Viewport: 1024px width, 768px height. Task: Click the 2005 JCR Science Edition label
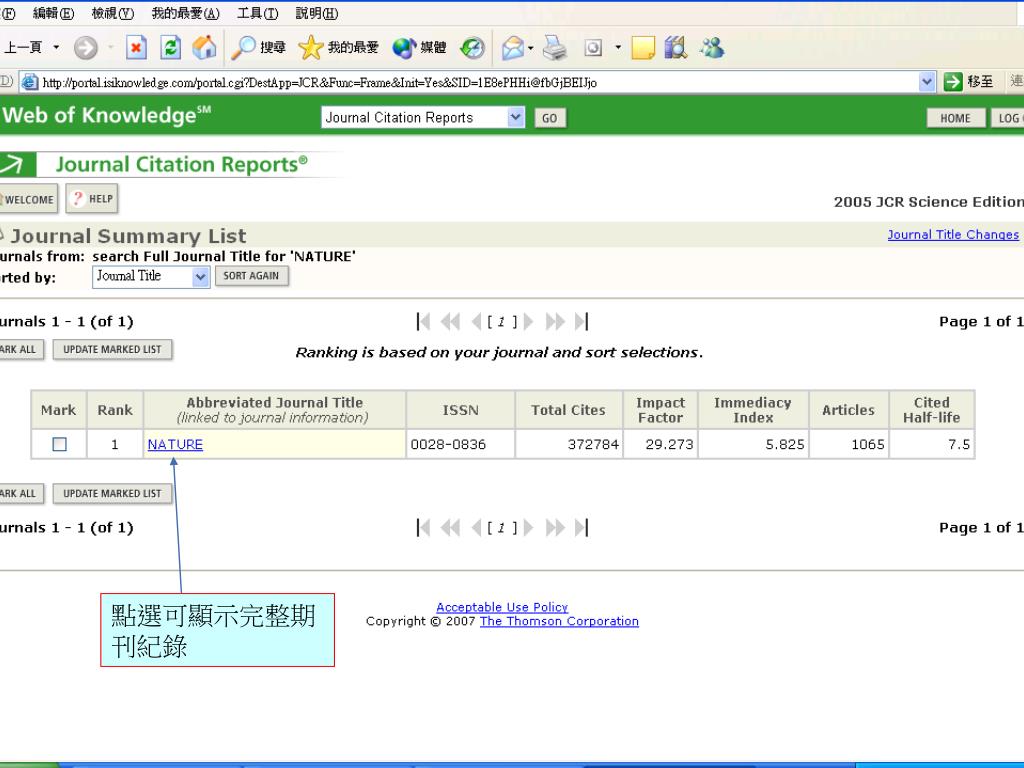929,202
